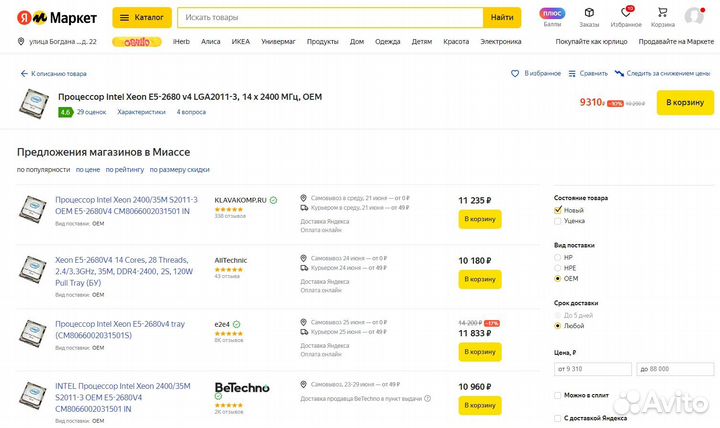The width and height of the screenshot is (720, 428).
Task: Click the Сравнить compare icon
Action: click(x=572, y=73)
